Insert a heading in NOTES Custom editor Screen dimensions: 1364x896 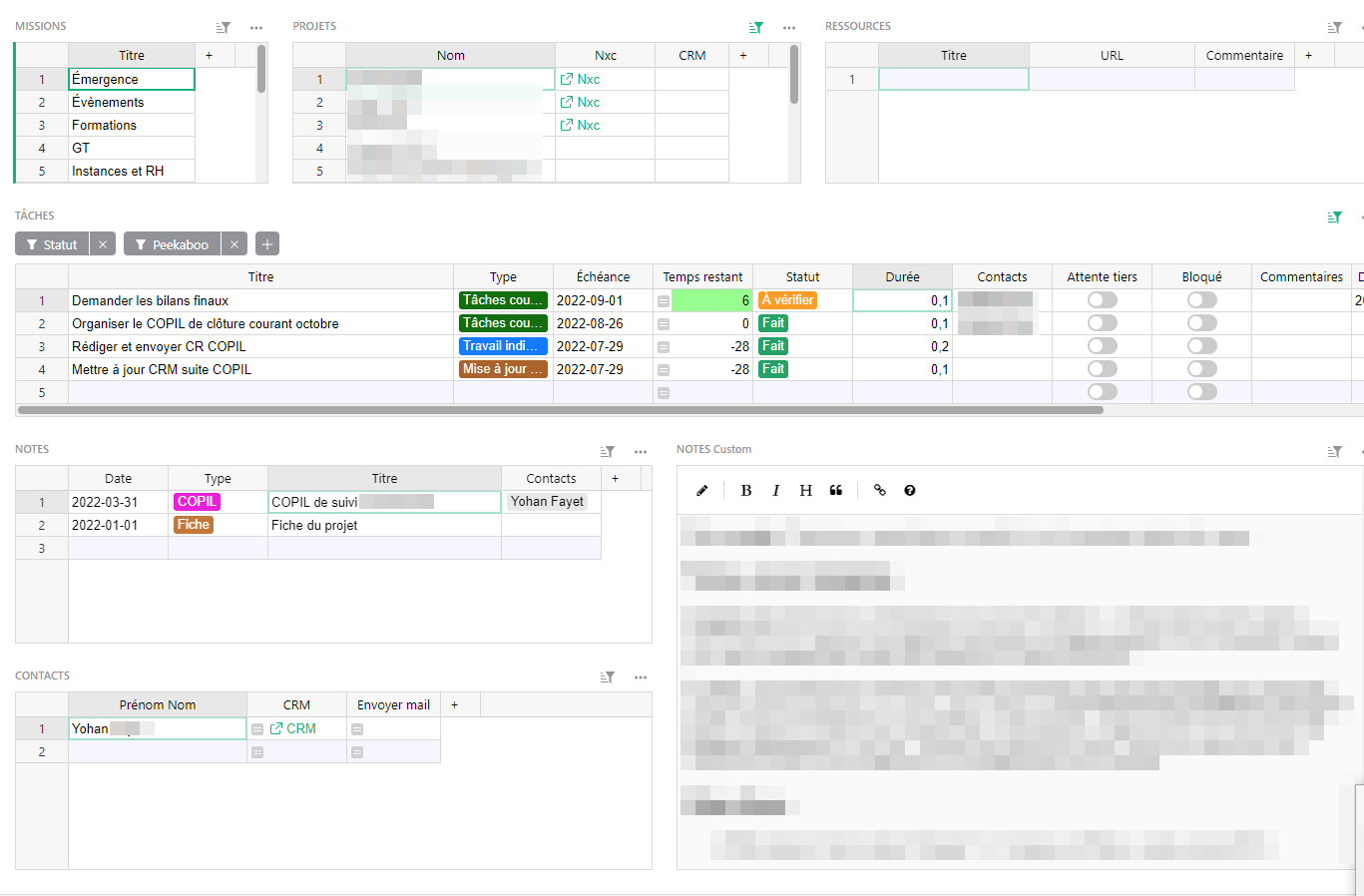pyautogui.click(x=805, y=490)
